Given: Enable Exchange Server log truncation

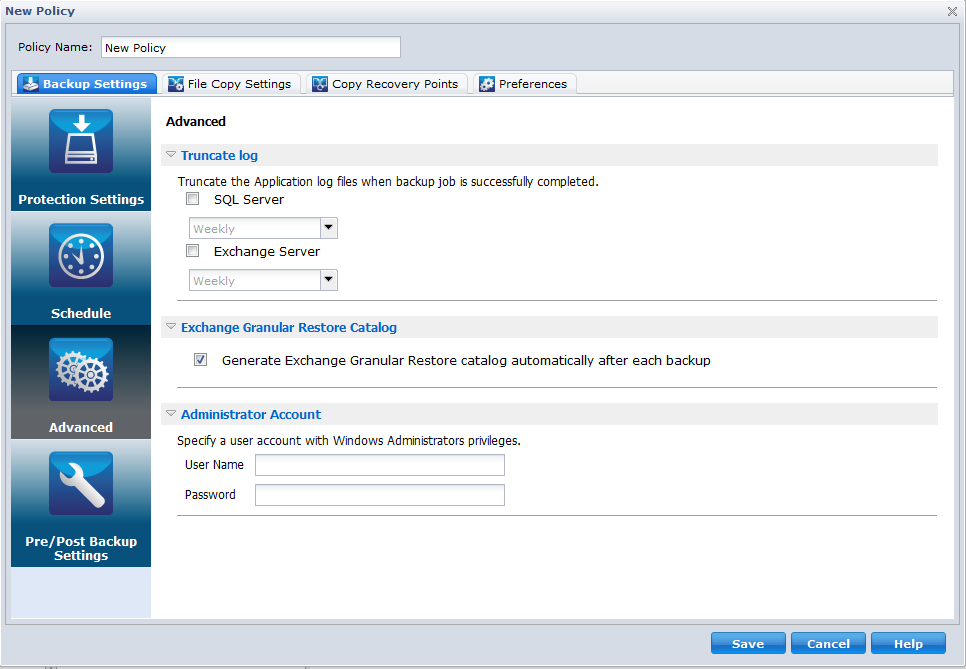Looking at the screenshot, I should [192, 251].
